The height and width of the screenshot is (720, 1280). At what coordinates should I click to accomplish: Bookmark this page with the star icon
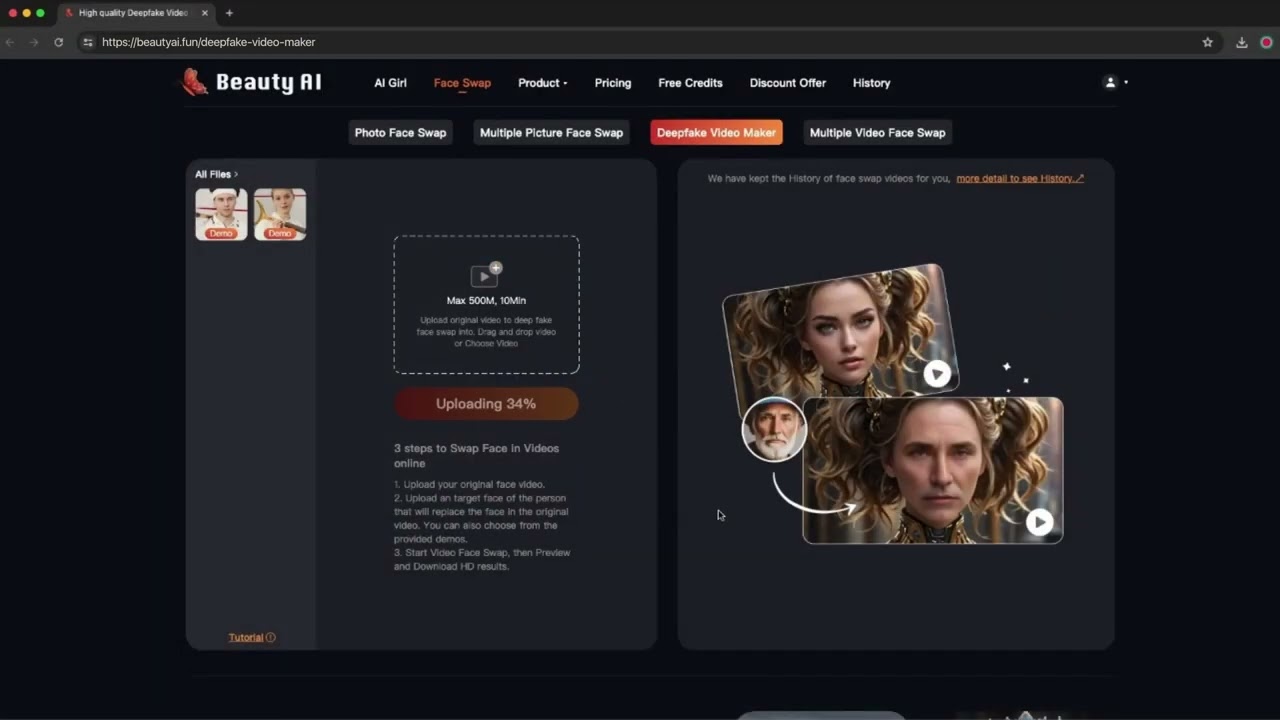pyautogui.click(x=1208, y=42)
